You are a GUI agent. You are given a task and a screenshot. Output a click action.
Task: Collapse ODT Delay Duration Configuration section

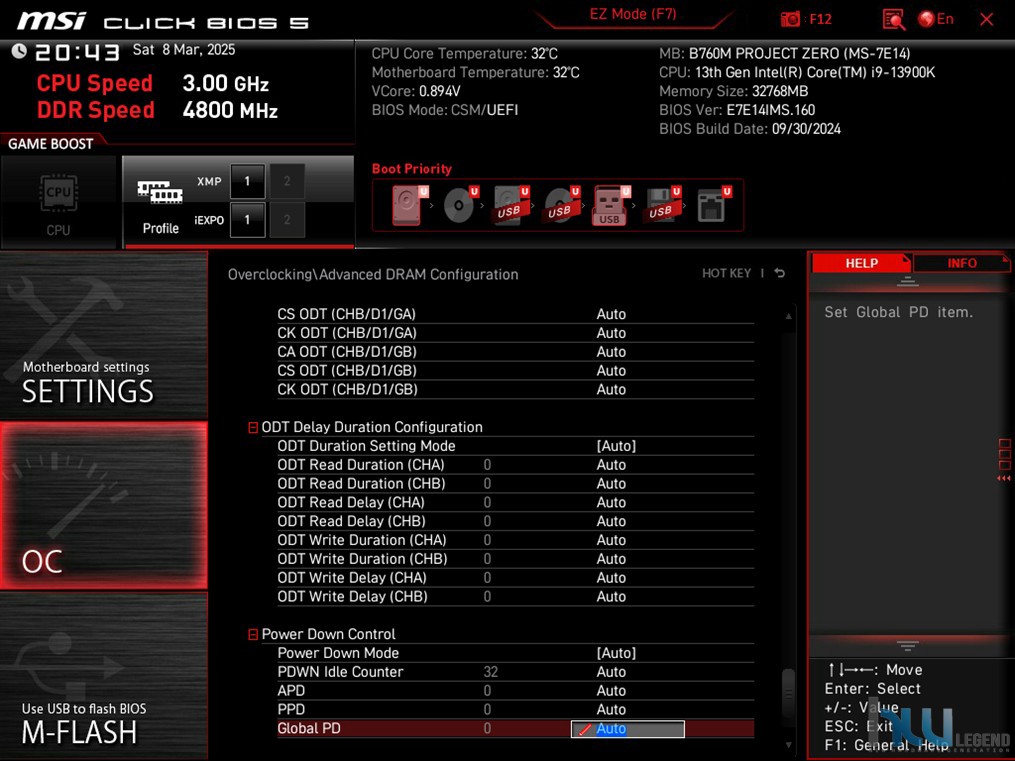tap(253, 428)
